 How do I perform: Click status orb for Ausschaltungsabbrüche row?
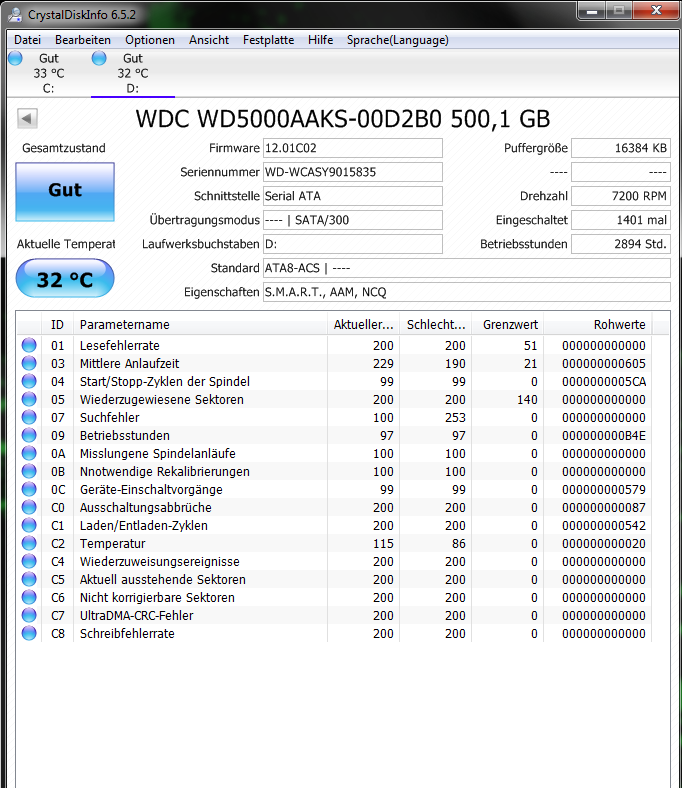(x=29, y=508)
